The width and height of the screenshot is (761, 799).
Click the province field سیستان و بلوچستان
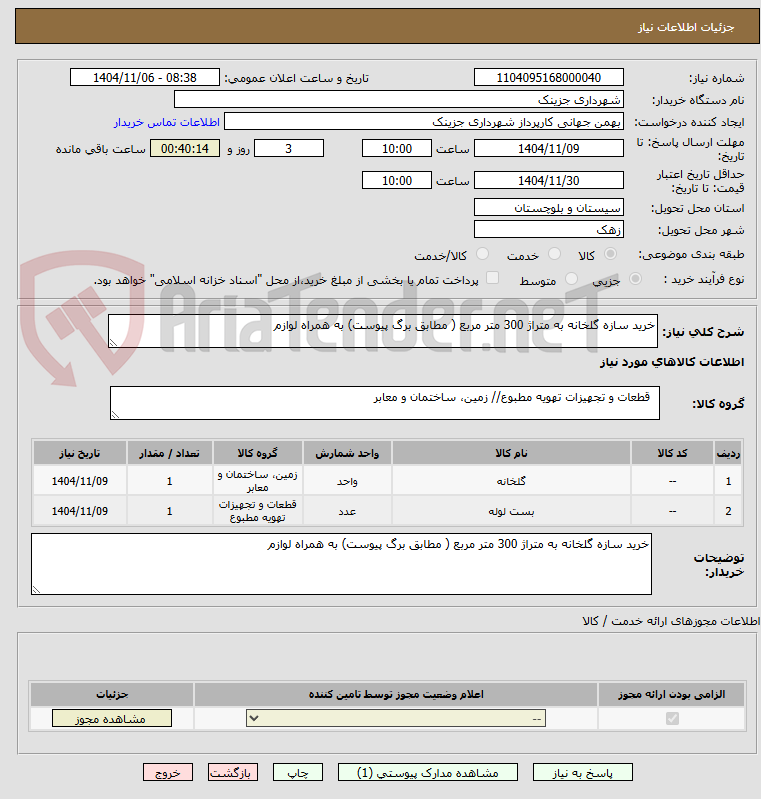[548, 207]
